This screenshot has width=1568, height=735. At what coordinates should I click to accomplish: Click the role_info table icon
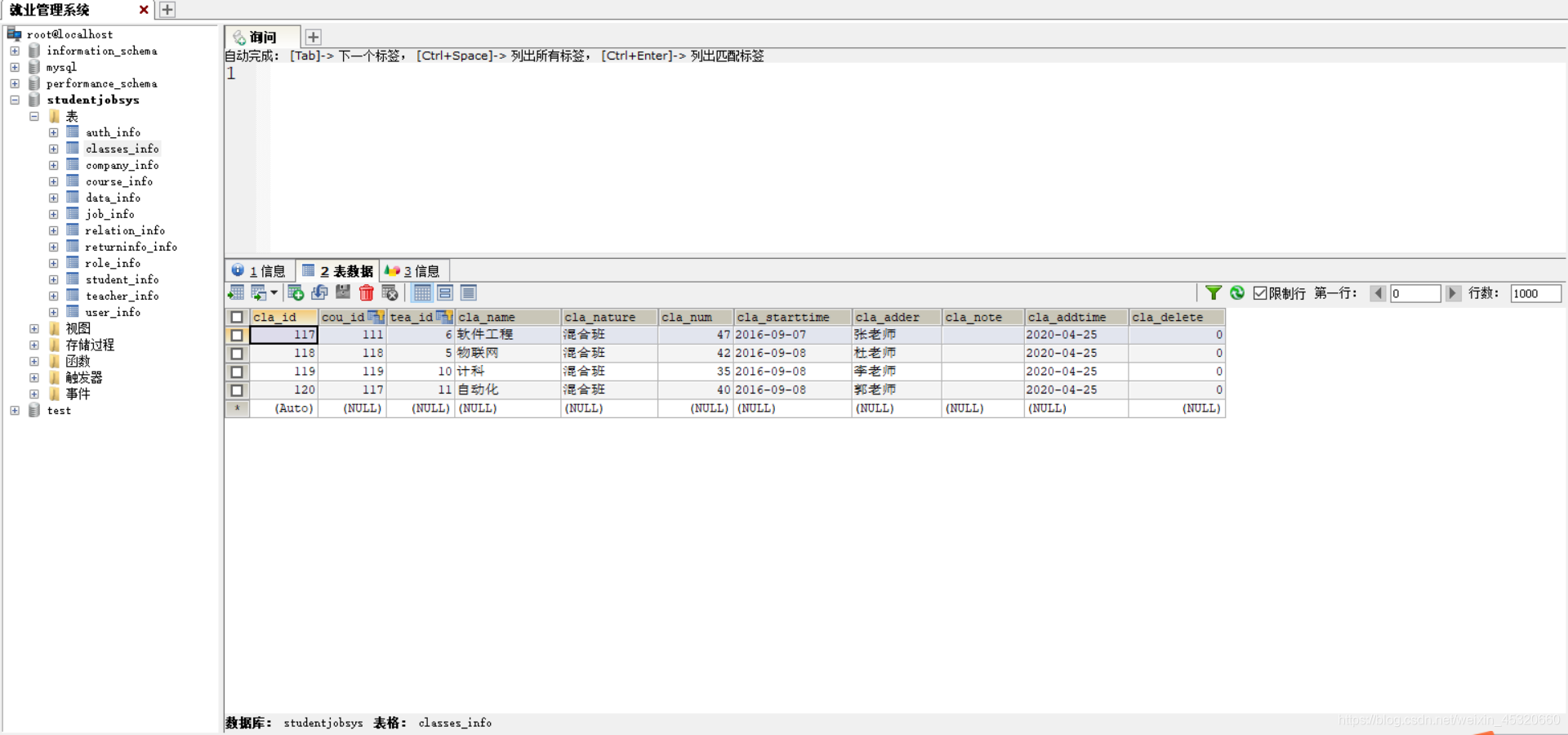pos(73,262)
